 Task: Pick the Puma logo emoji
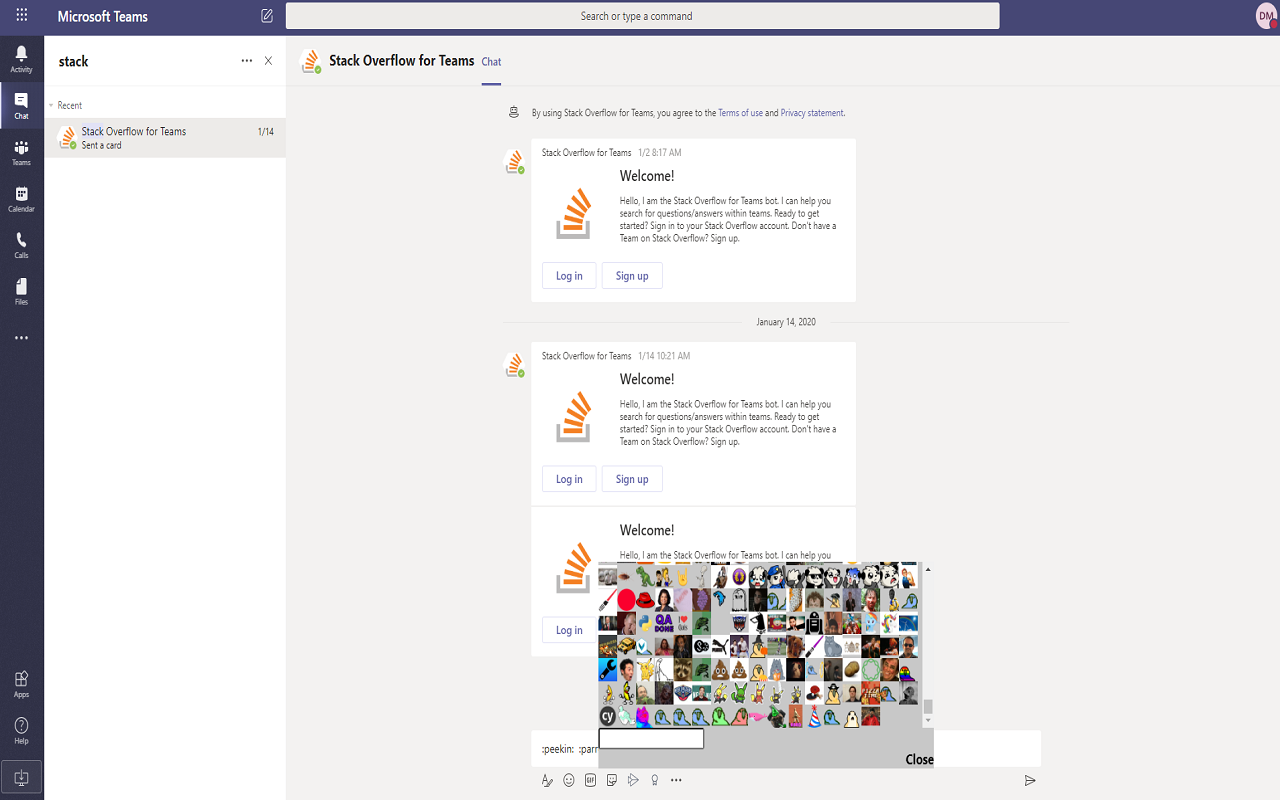720,646
